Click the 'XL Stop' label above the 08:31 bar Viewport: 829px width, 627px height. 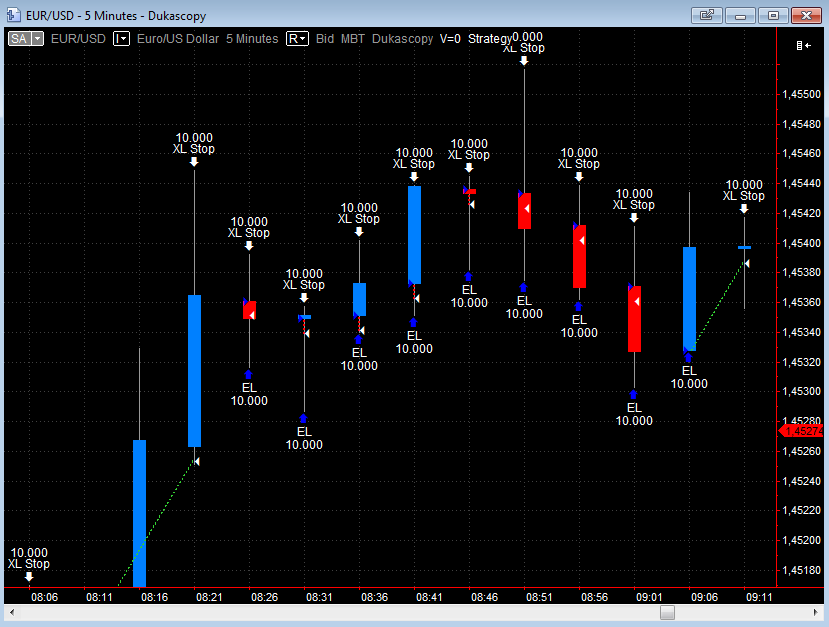tap(303, 285)
